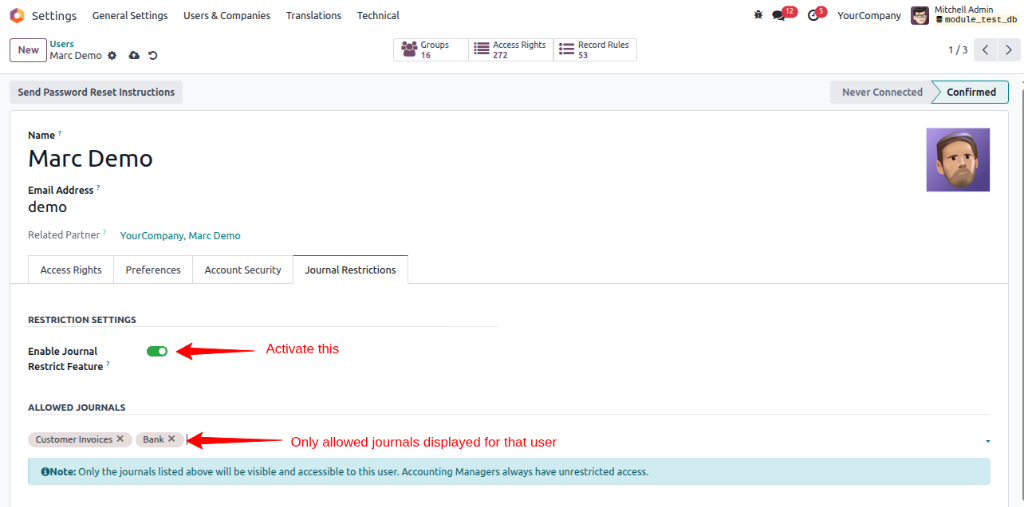Open the Users & Companies menu

click(x=227, y=15)
